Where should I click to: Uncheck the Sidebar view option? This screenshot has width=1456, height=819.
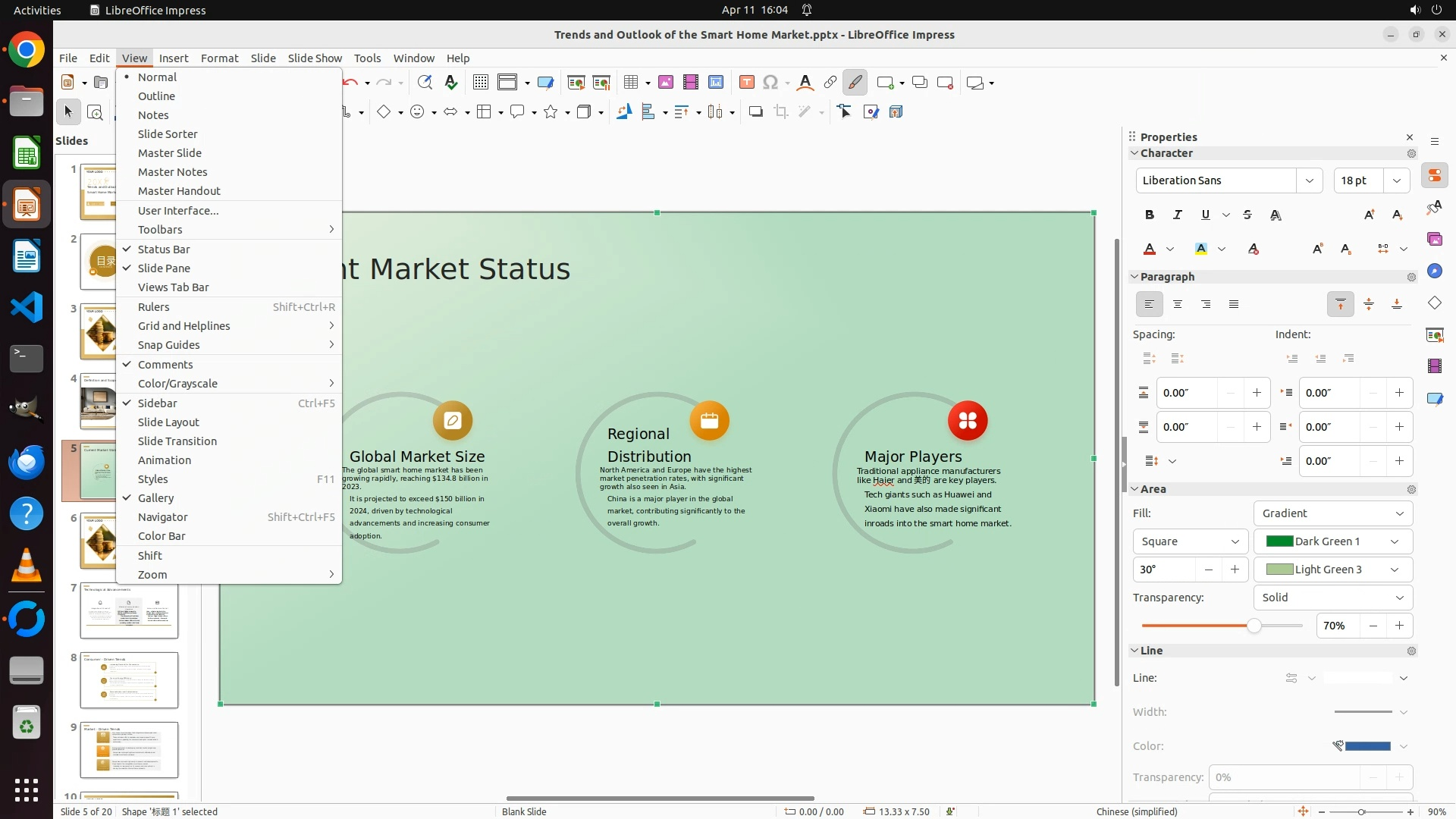[157, 403]
